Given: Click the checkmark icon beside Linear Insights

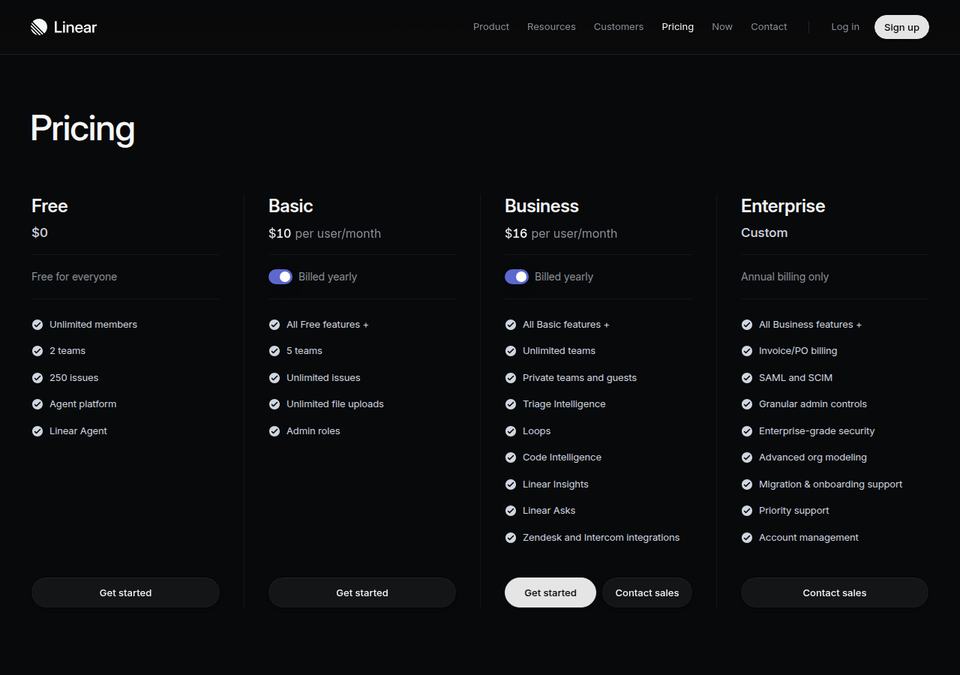Looking at the screenshot, I should click(x=511, y=485).
